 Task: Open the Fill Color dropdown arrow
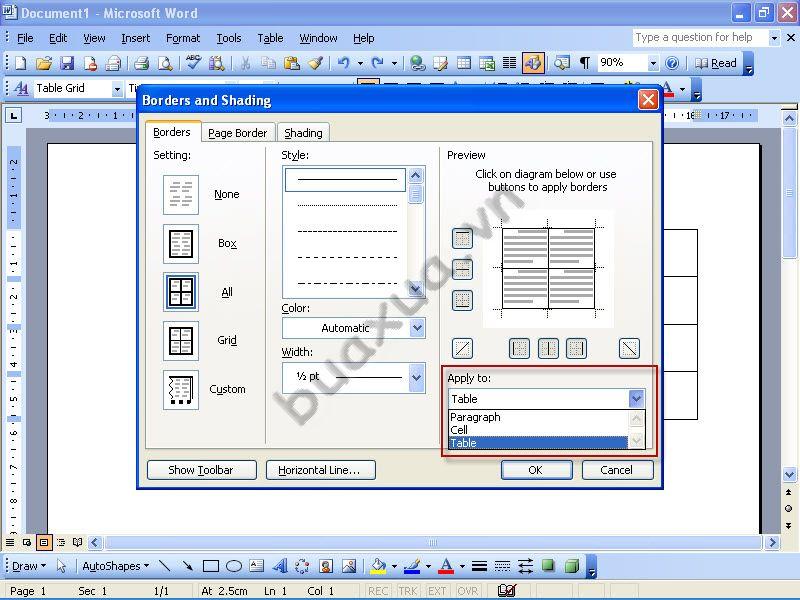pyautogui.click(x=394, y=566)
